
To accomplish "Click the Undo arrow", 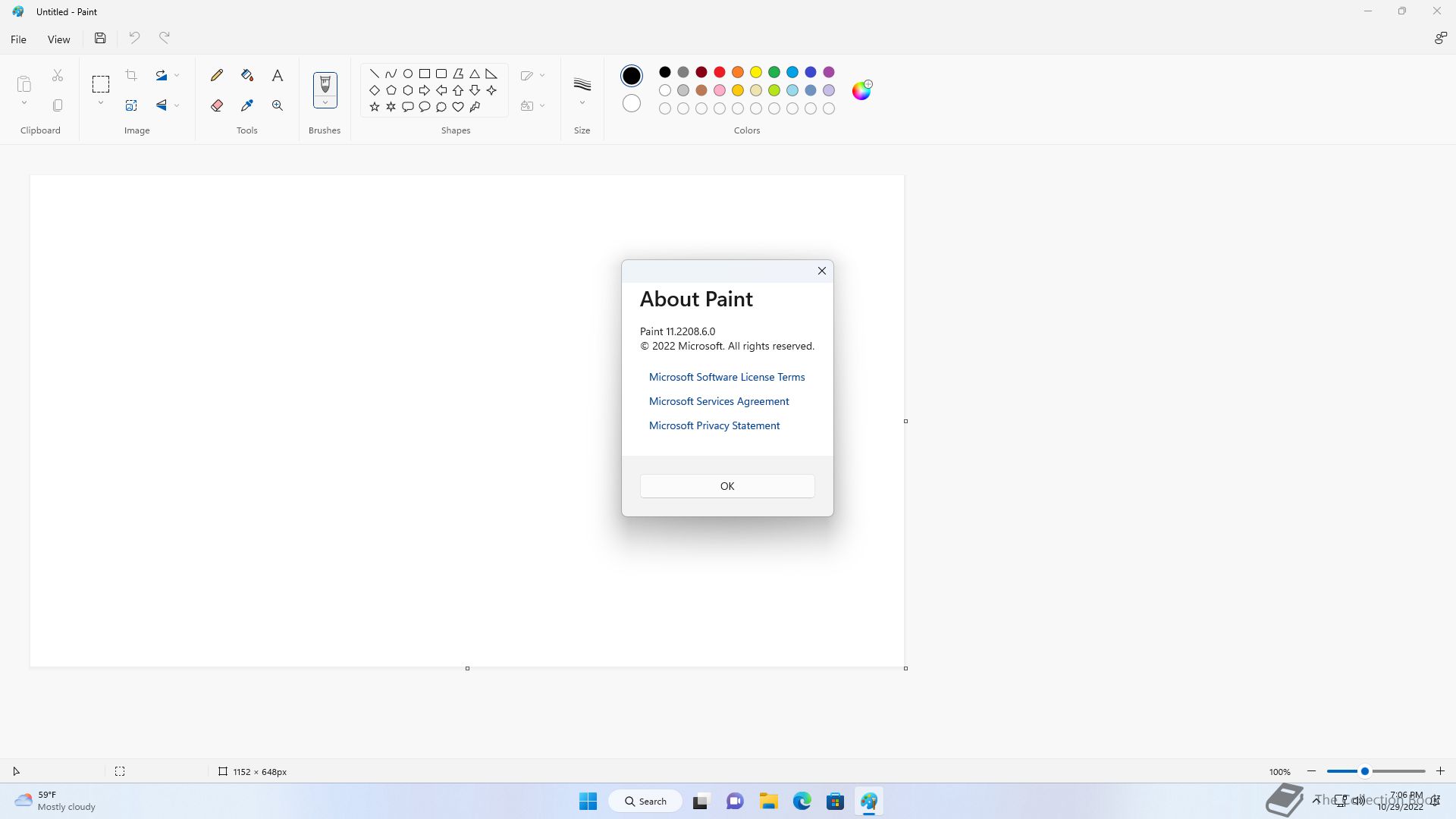I will click(x=134, y=38).
